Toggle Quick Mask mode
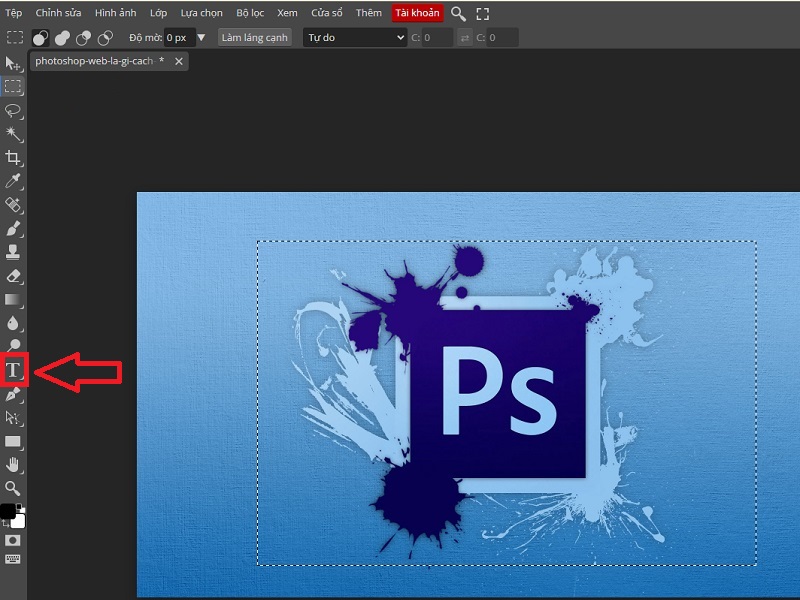The width and height of the screenshot is (800, 600). 14,540
